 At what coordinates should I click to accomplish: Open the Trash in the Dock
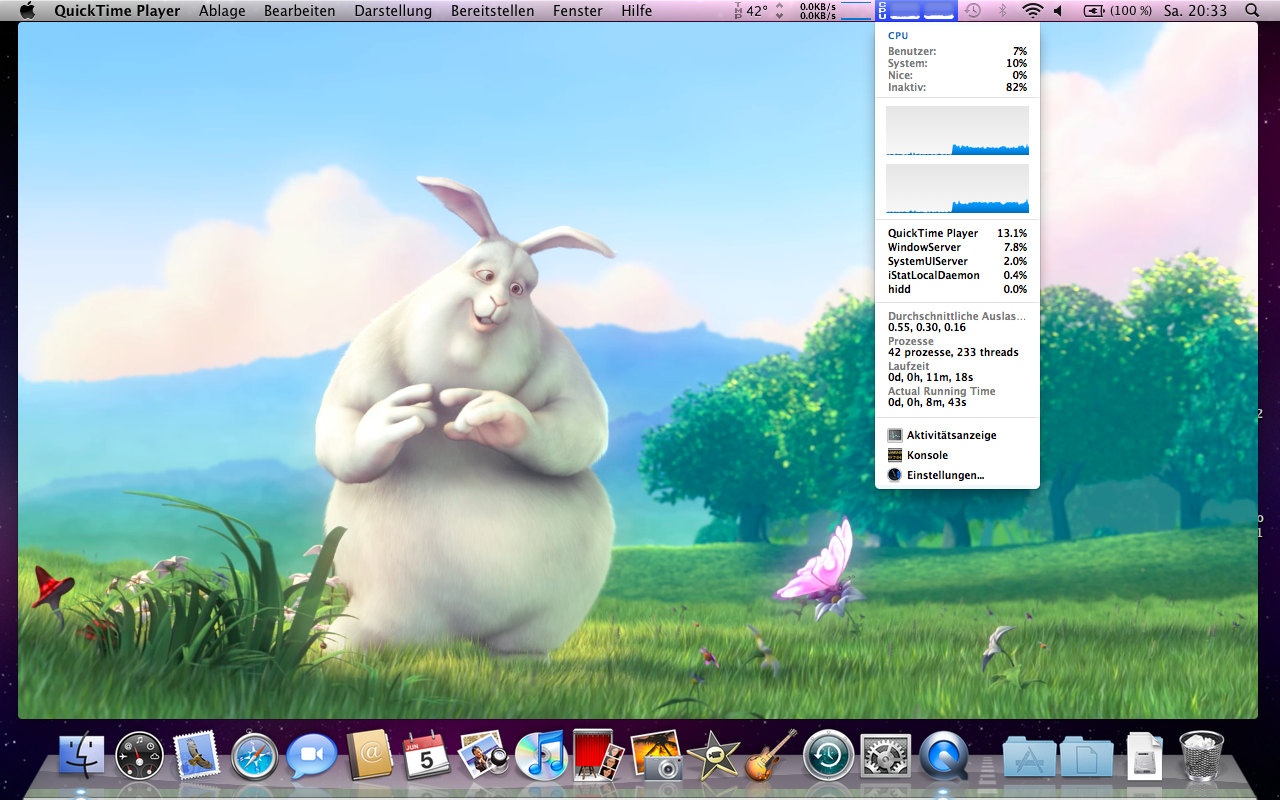coord(1202,756)
